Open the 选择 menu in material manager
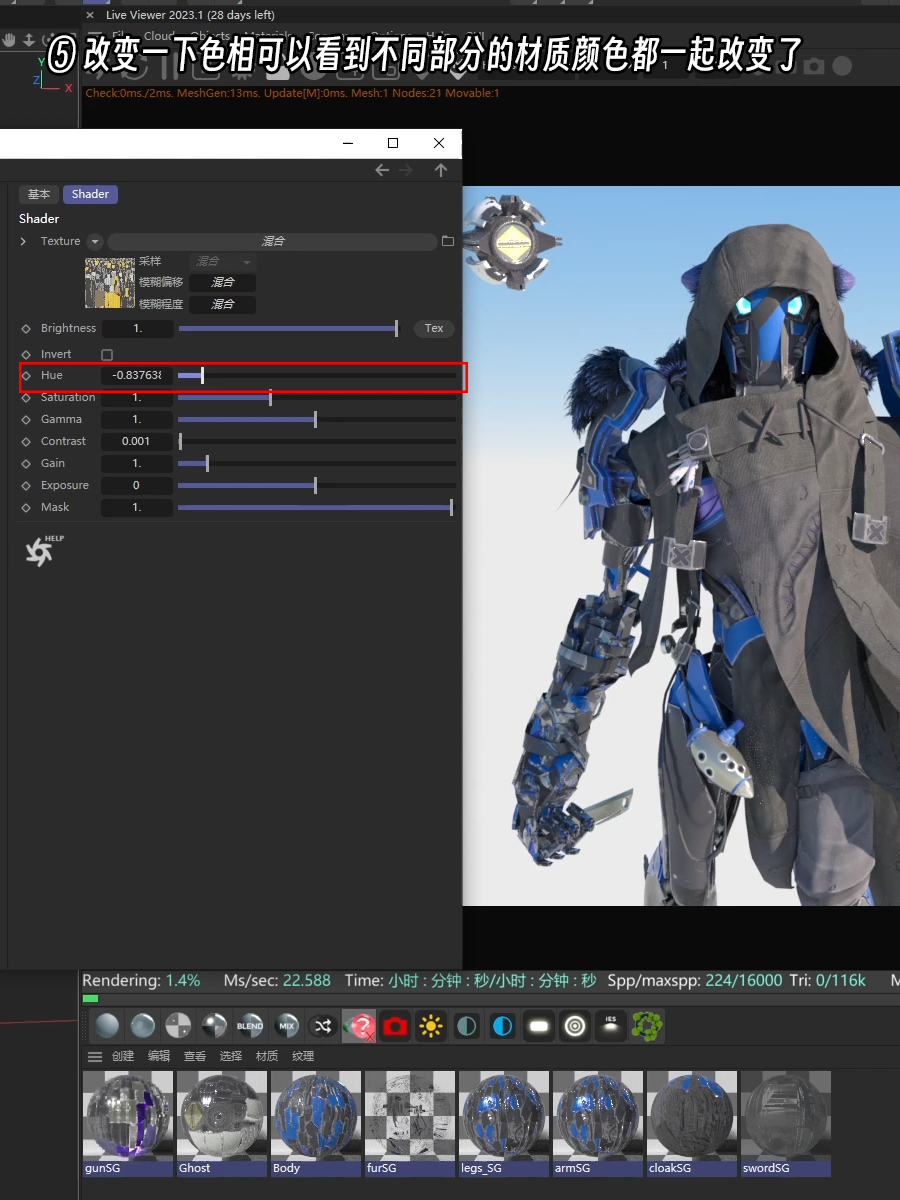Viewport: 900px width, 1200px height. 230,1057
